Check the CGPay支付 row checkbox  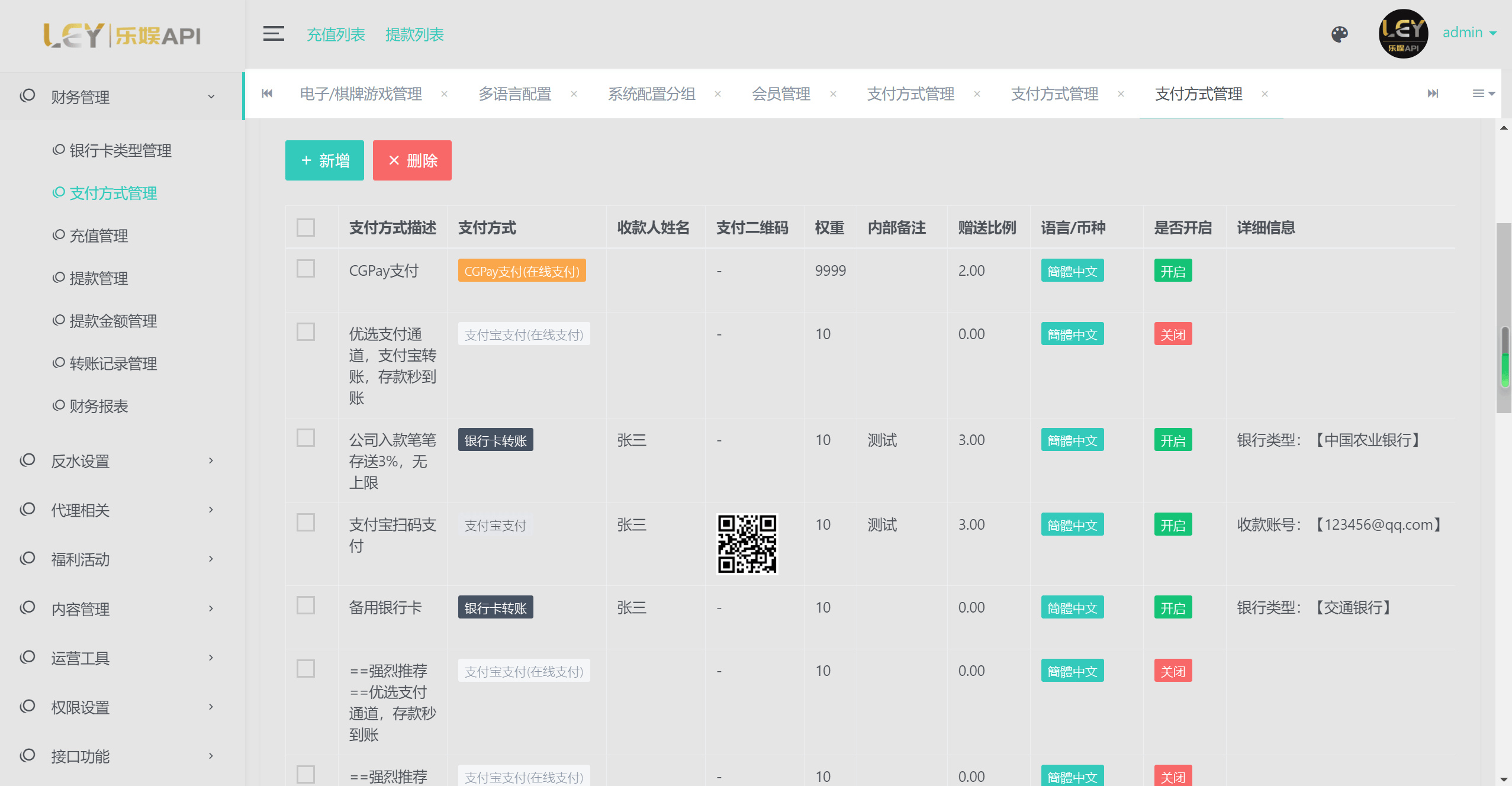point(305,269)
